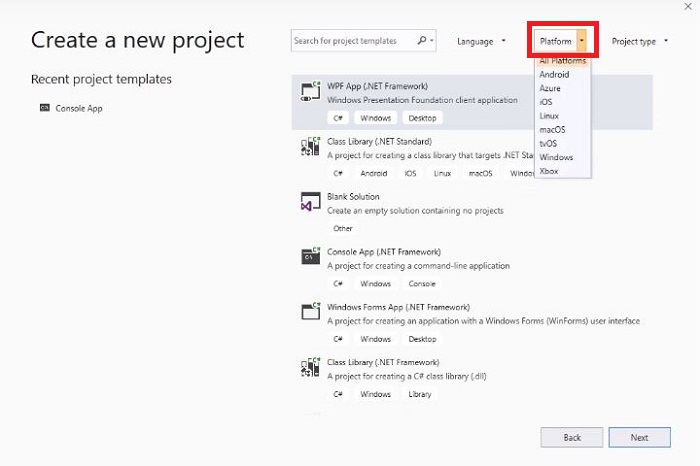Click the Windows tag under Console App

[x=375, y=283]
